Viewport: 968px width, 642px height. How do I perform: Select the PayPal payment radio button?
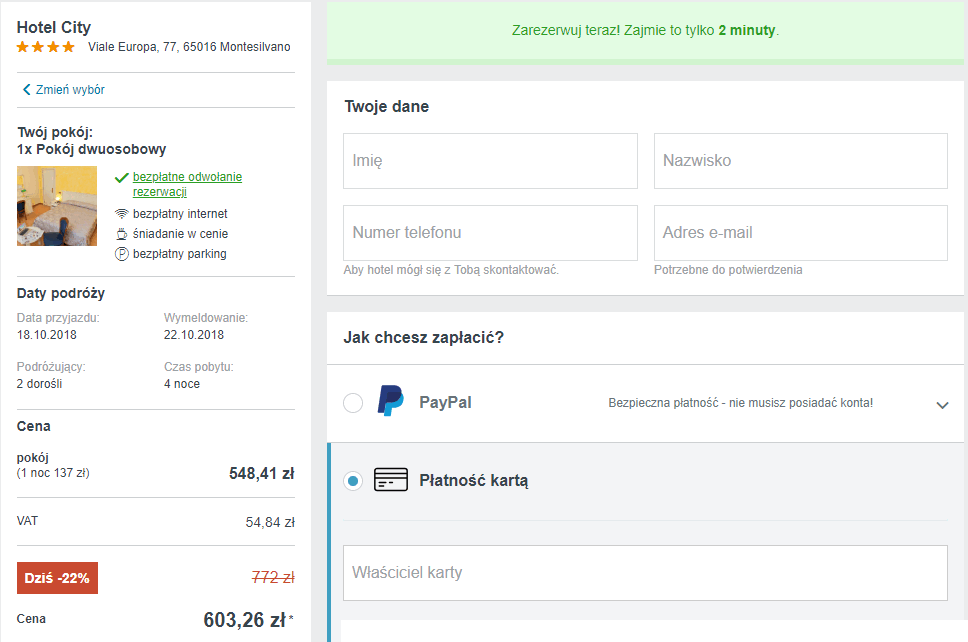353,403
